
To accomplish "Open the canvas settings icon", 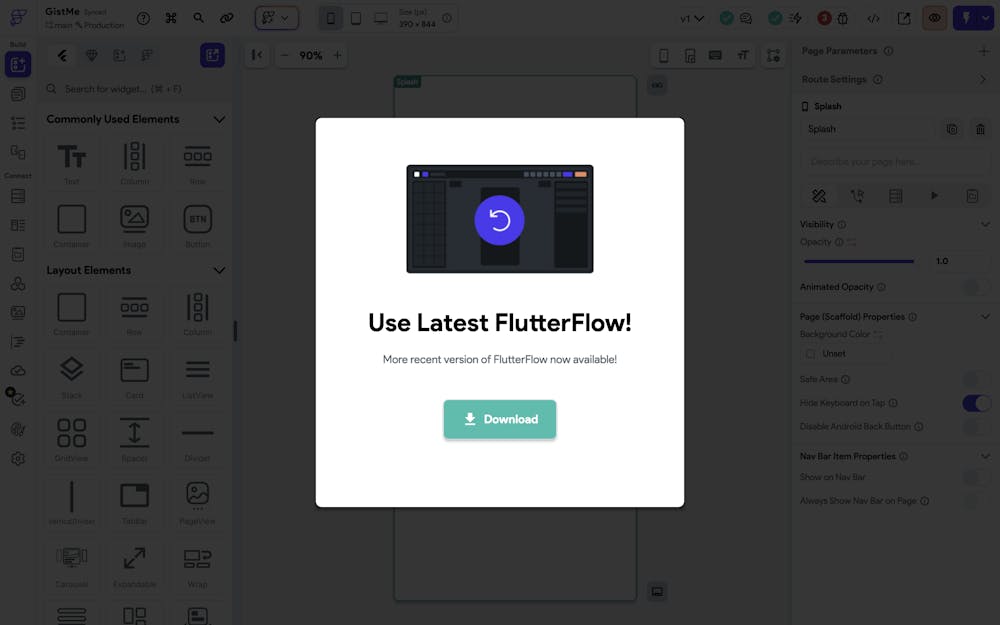I will 773,55.
